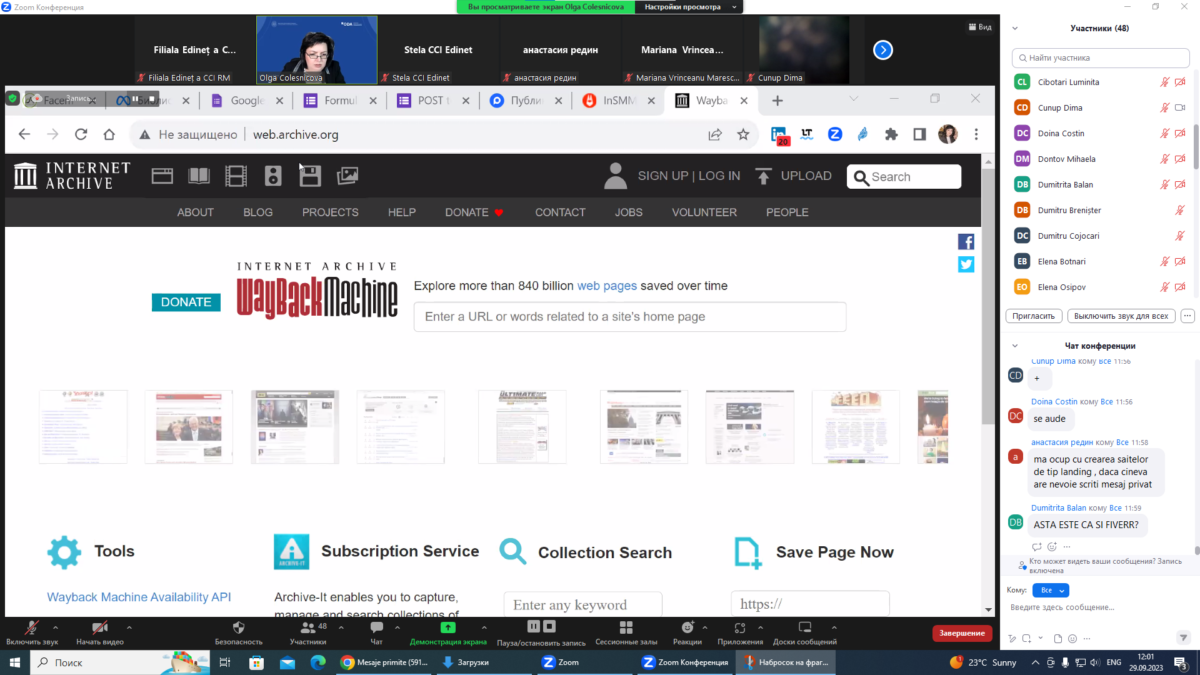
Task: Open the Internet Archive web icon
Action: pos(162,176)
